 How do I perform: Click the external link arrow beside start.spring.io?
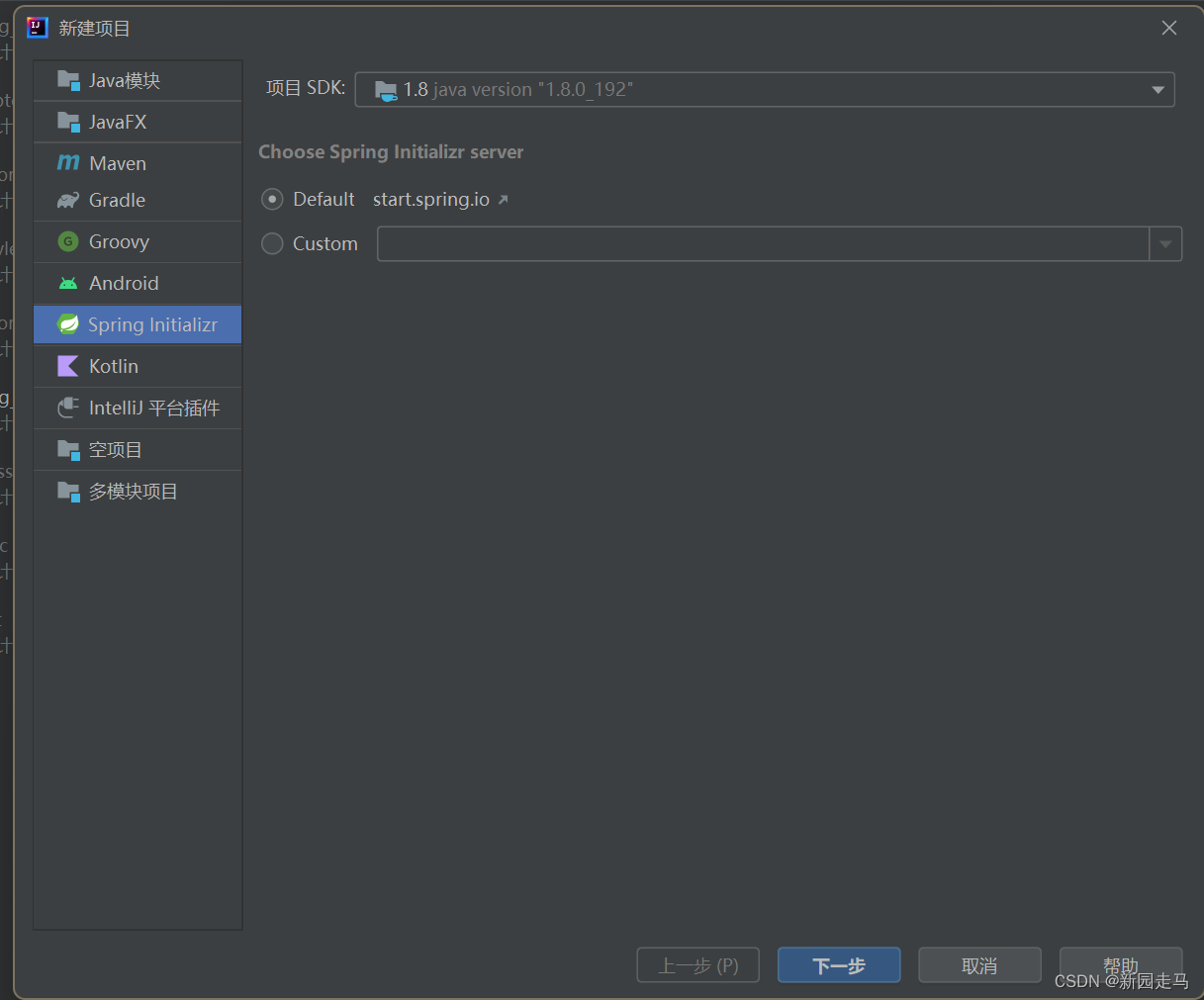click(x=503, y=200)
